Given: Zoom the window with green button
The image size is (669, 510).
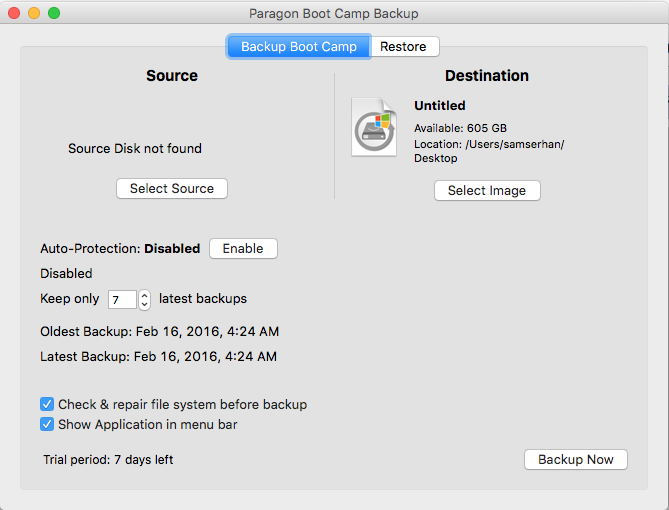Looking at the screenshot, I should pos(54,13).
